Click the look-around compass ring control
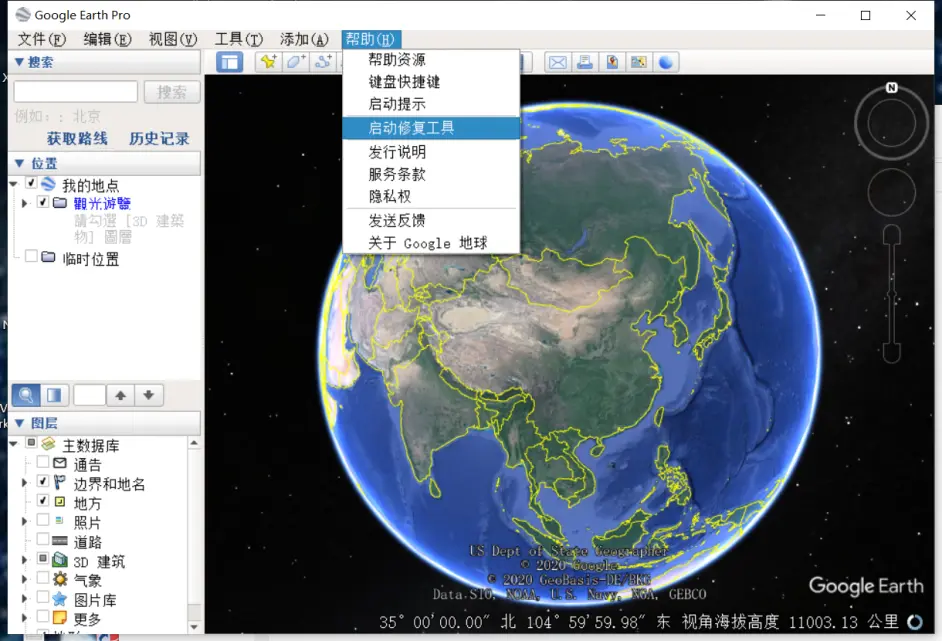Viewport: 942px width, 641px height. tap(892, 124)
